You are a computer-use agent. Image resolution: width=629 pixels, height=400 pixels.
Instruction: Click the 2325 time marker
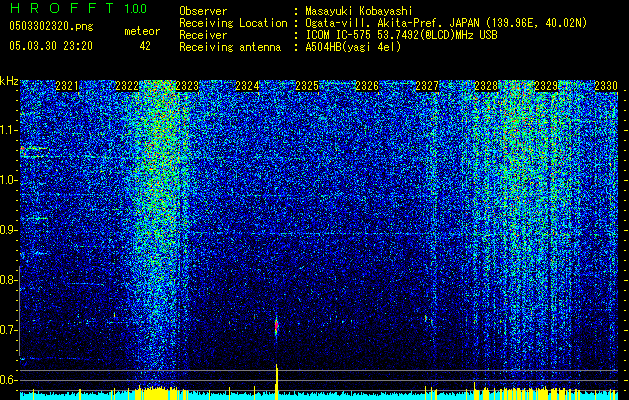[307, 86]
